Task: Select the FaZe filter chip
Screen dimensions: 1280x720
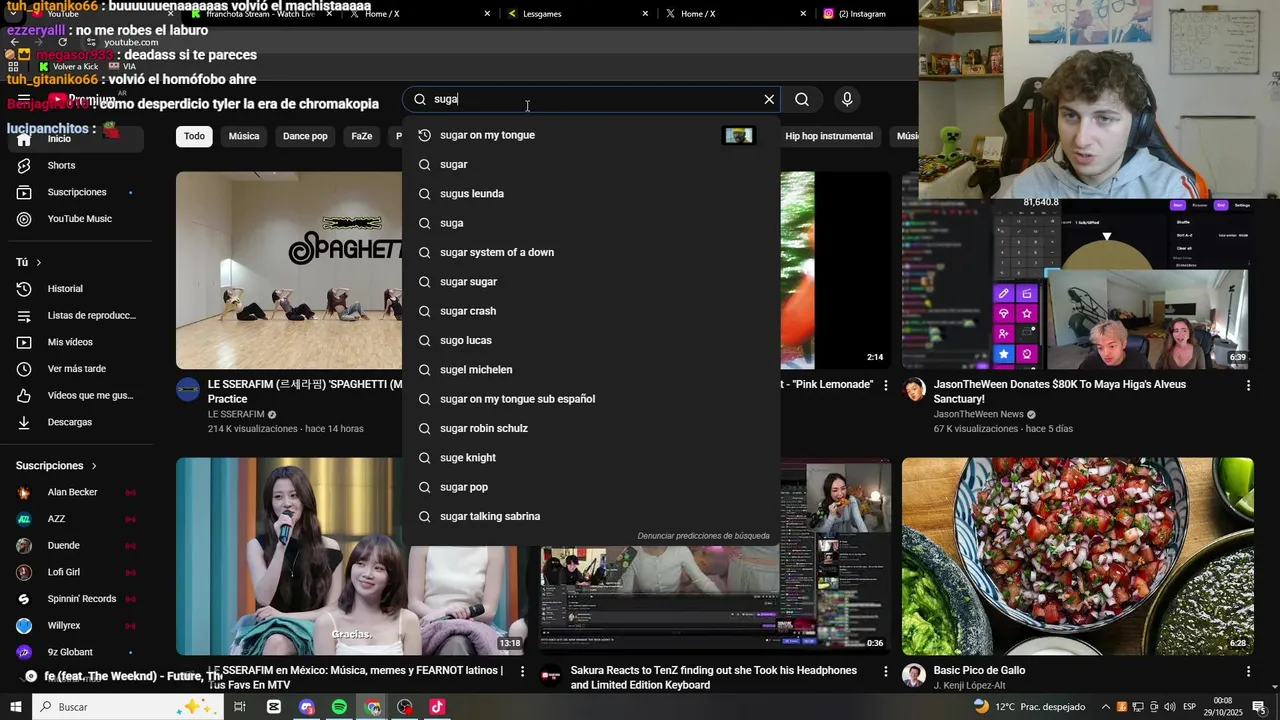Action: click(x=362, y=136)
